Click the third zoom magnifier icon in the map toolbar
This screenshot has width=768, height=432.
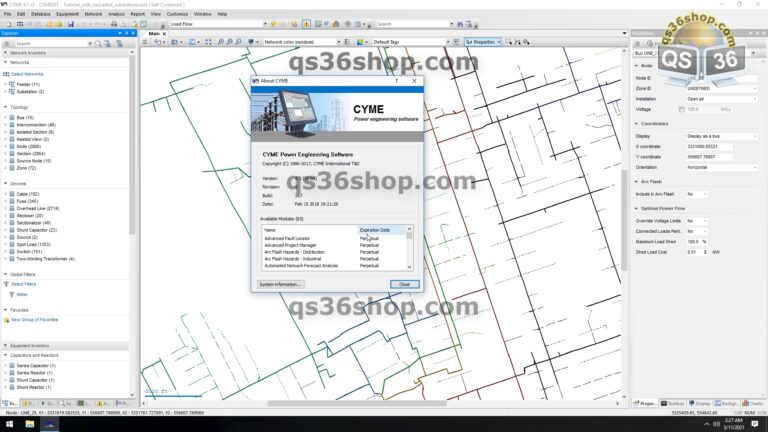(238, 42)
